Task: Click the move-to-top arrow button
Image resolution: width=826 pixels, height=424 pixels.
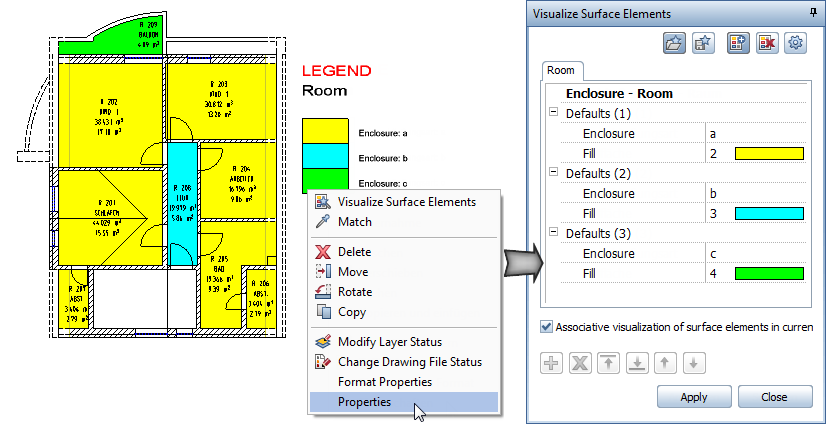Action: 608,363
